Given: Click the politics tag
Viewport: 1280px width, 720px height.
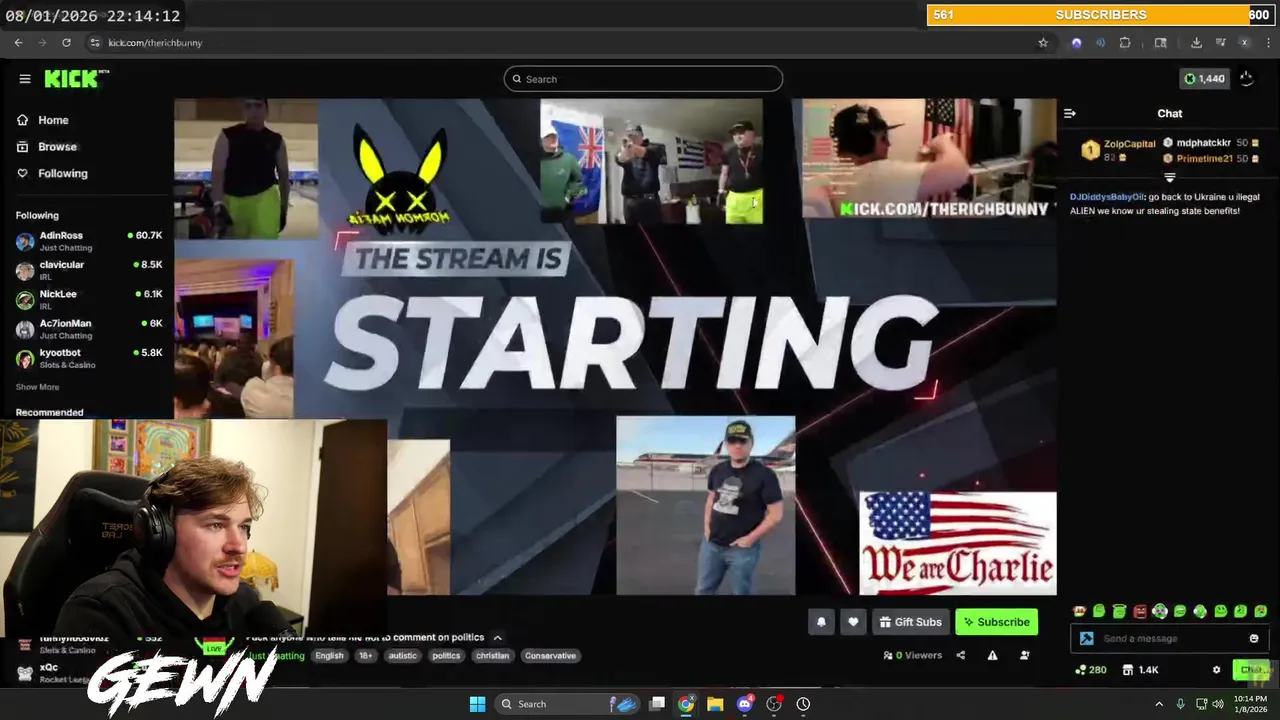Looking at the screenshot, I should 446,656.
